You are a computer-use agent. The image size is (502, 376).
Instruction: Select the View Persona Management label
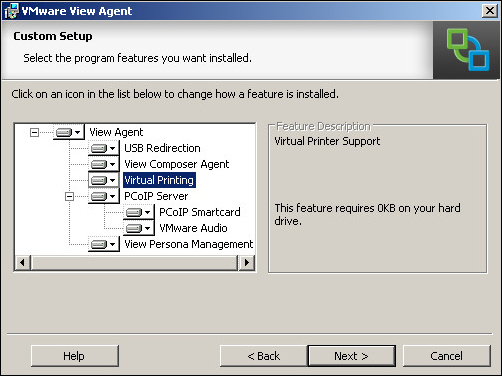pyautogui.click(x=189, y=244)
